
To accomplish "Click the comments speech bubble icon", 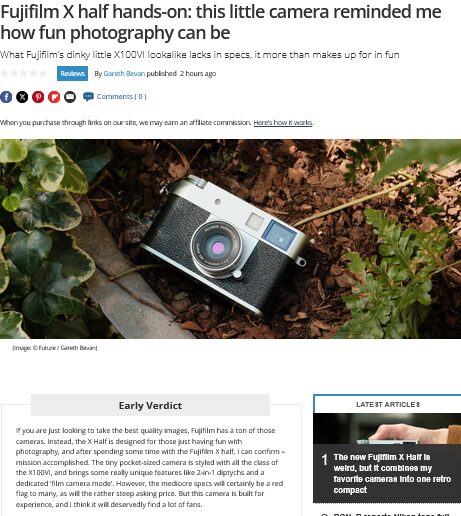I will 88,97.
